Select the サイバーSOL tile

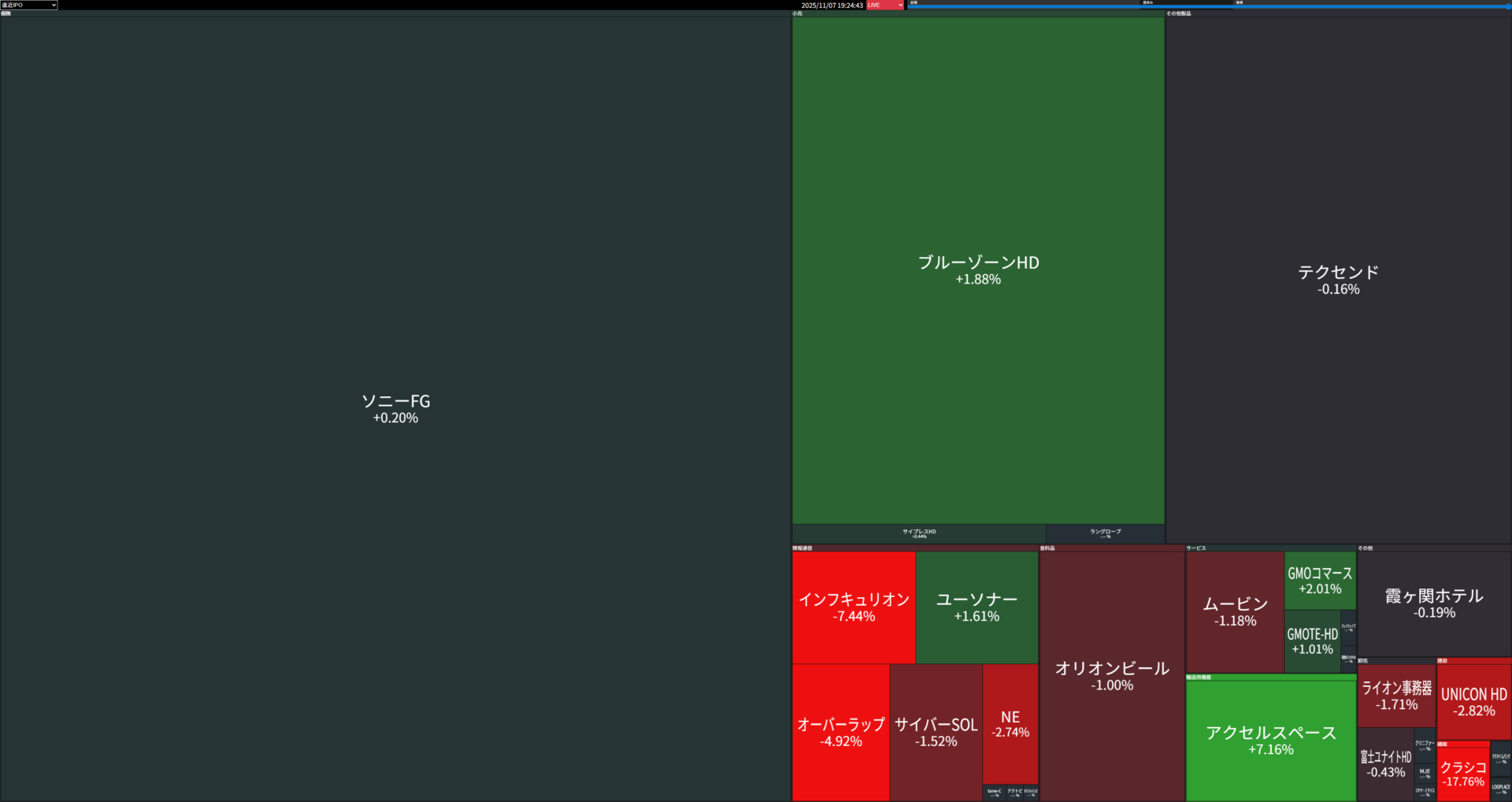click(x=936, y=732)
